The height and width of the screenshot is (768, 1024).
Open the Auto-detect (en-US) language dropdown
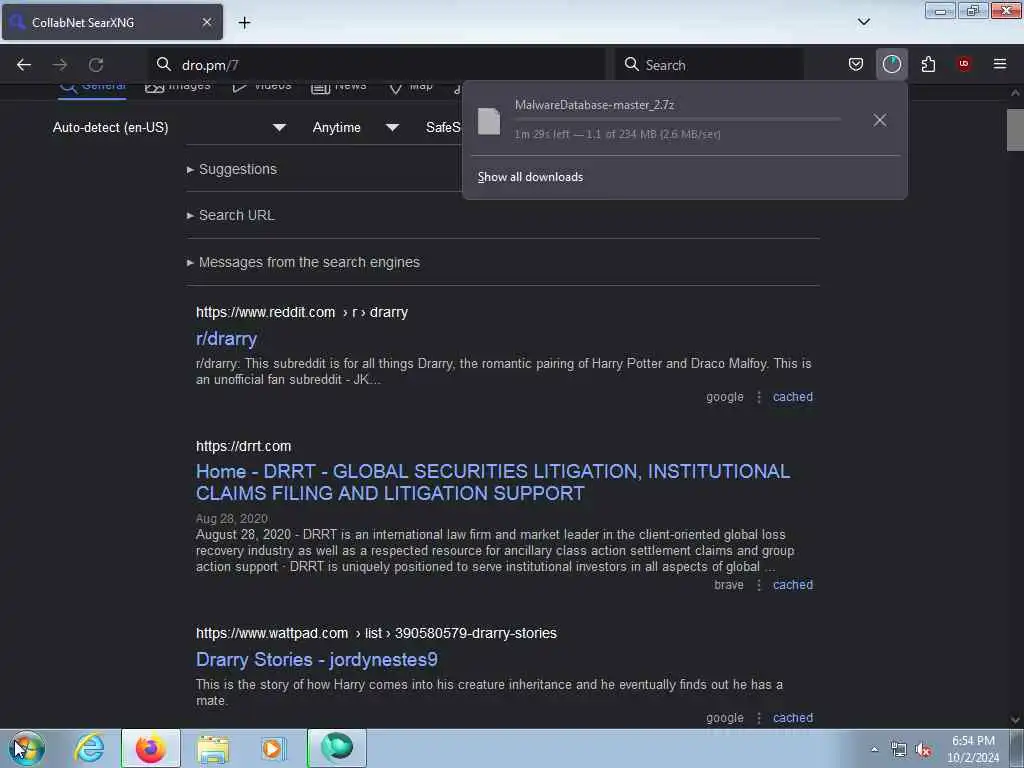pos(169,127)
